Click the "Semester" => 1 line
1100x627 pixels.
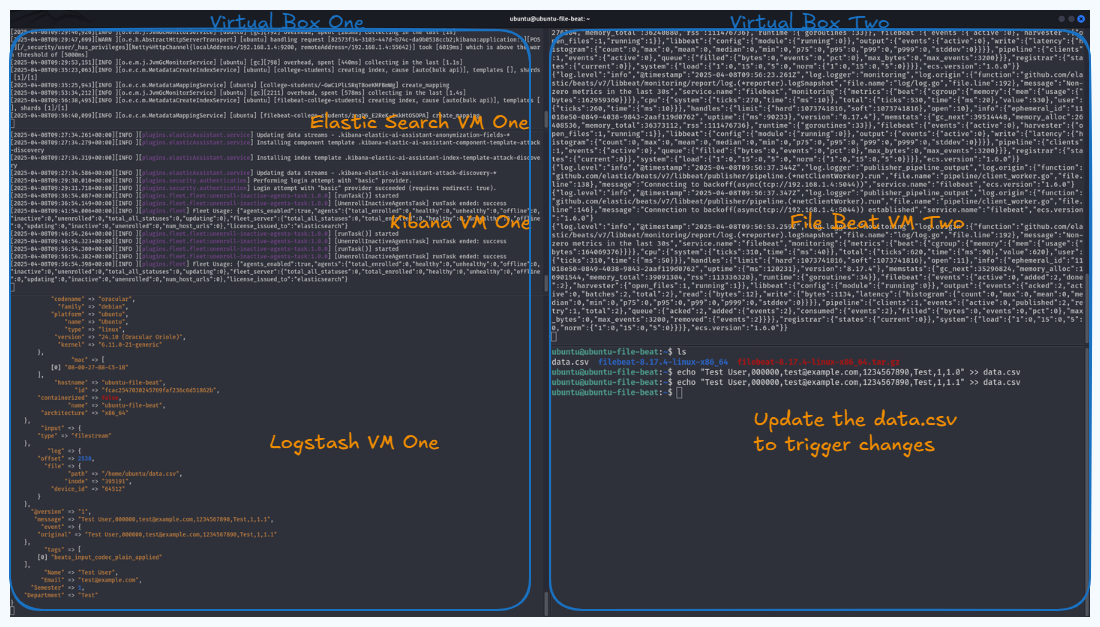(57, 588)
